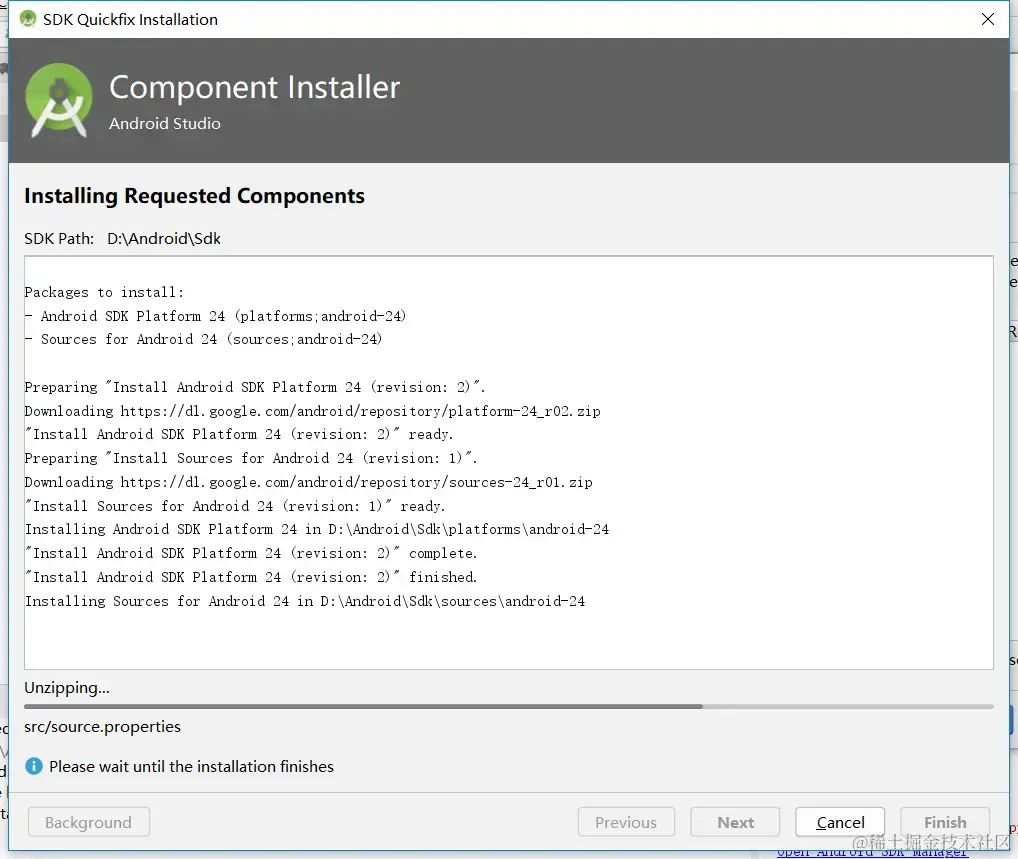
Task: Click the platform-24_r02.zip download line
Action: coord(312,411)
